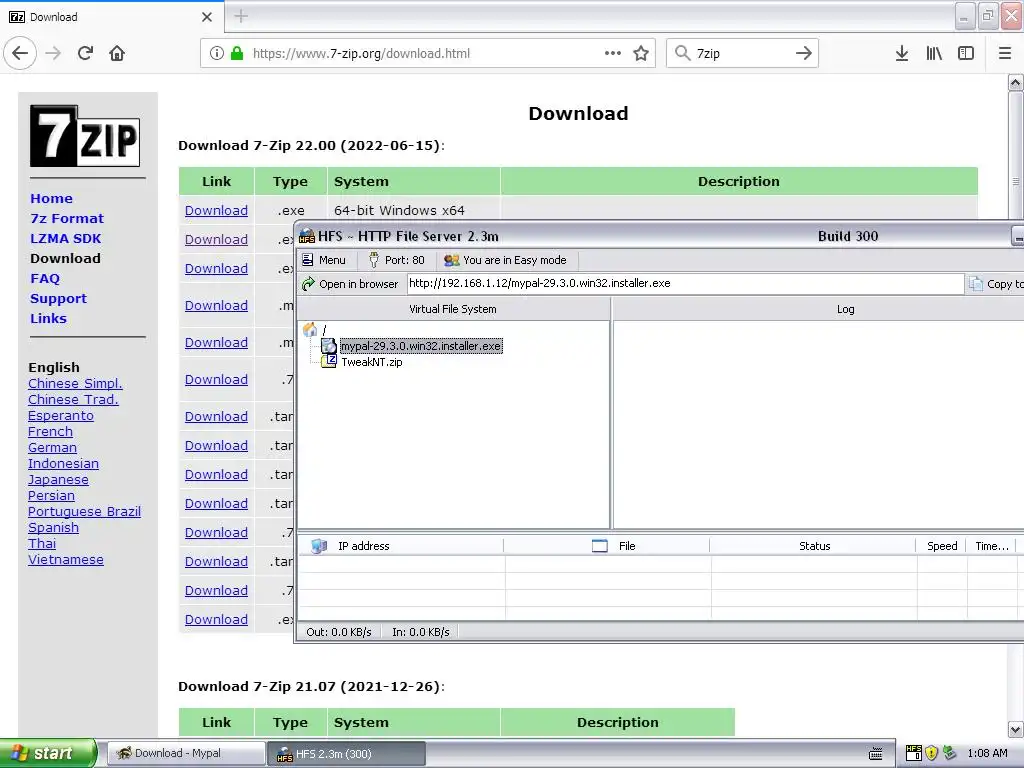Open the browser home page icon
The height and width of the screenshot is (768, 1024).
click(x=117, y=53)
